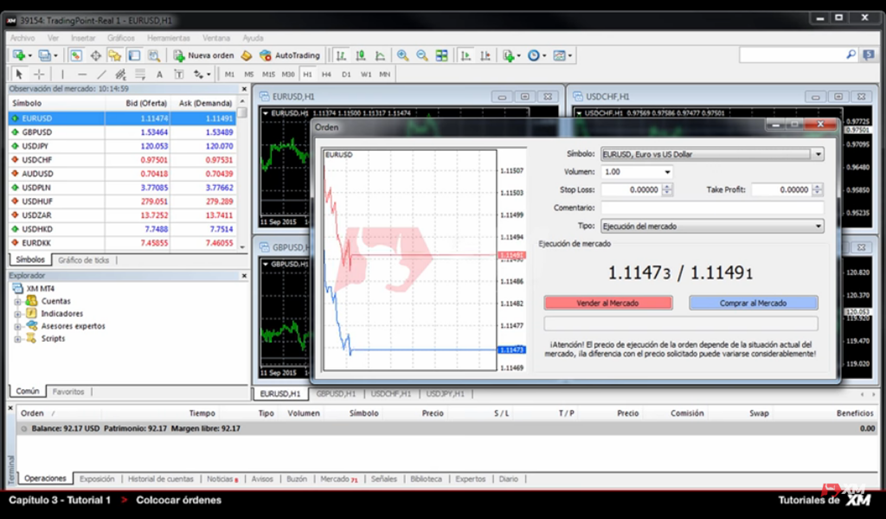
Task: Open the Profiles toolbar icon
Action: (x=45, y=55)
